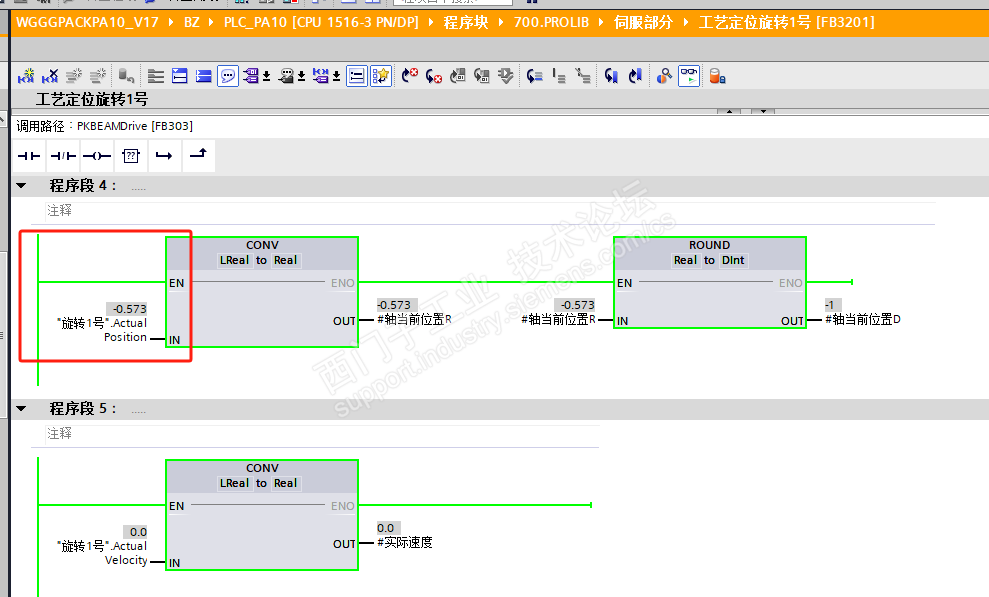Close all networks via toolbar icon
This screenshot has width=989, height=597.
tap(204, 76)
